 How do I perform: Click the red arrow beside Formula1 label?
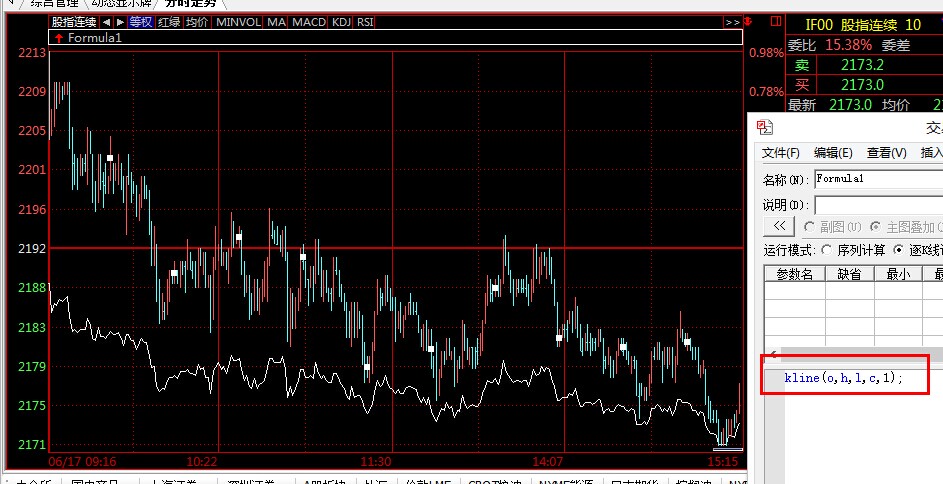pos(59,38)
